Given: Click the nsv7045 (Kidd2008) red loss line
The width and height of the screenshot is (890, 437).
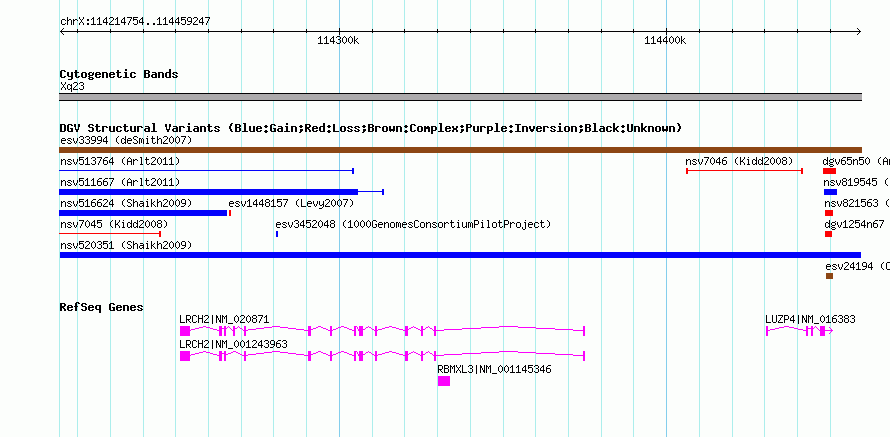Looking at the screenshot, I should tap(110, 234).
